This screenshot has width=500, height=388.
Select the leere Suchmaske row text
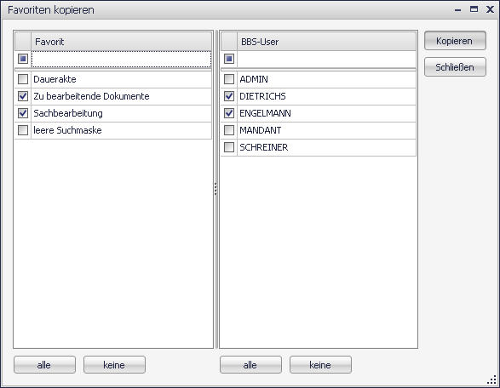[68, 130]
